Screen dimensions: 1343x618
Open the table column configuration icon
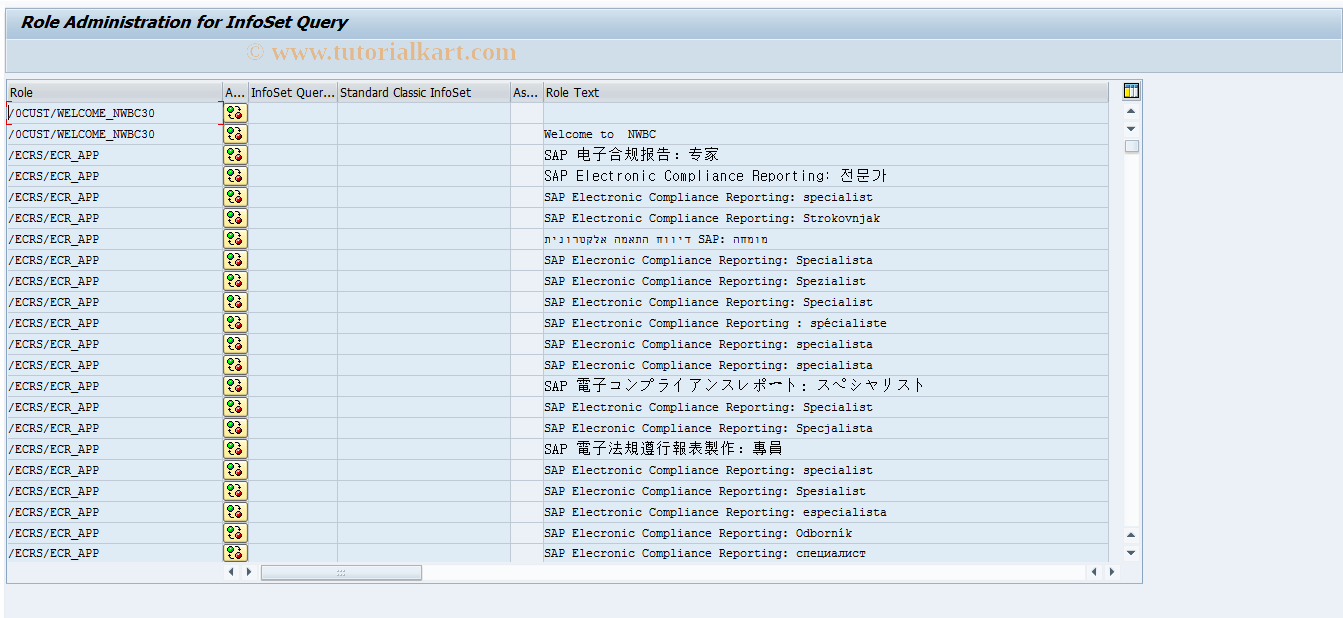(1129, 90)
